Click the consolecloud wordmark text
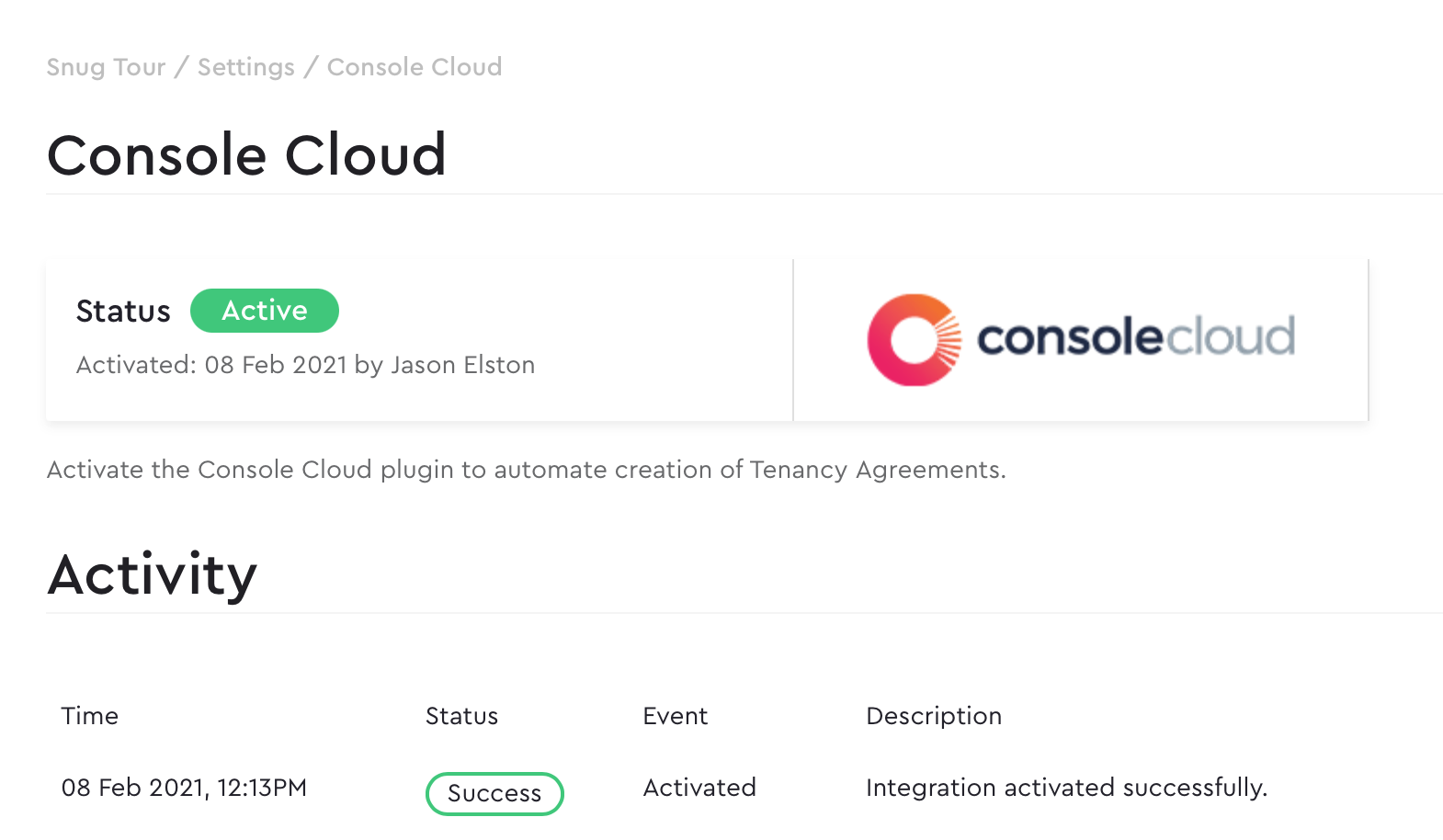This screenshot has width=1443, height=840. [1136, 337]
